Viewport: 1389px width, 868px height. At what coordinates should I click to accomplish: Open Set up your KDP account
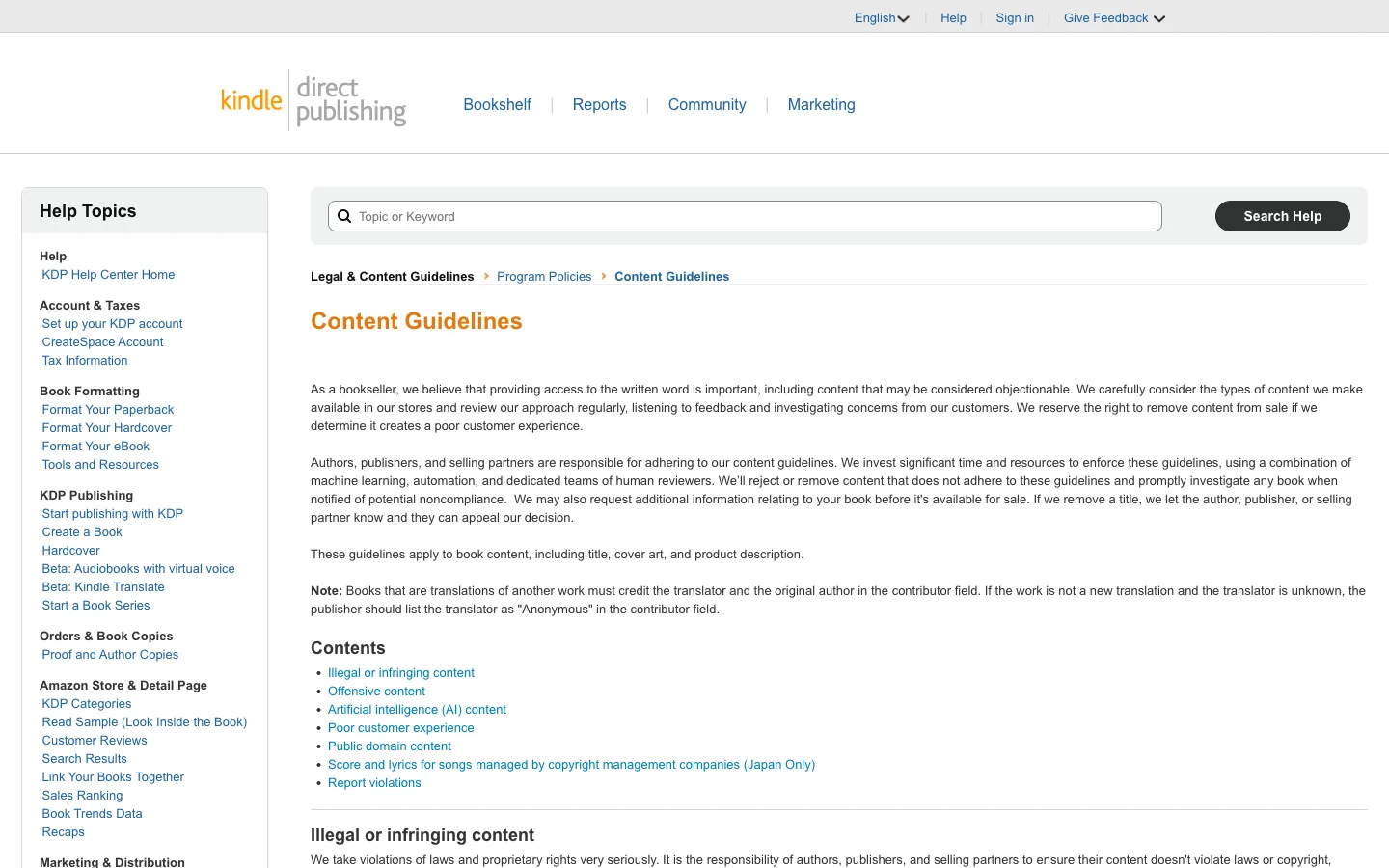112,324
